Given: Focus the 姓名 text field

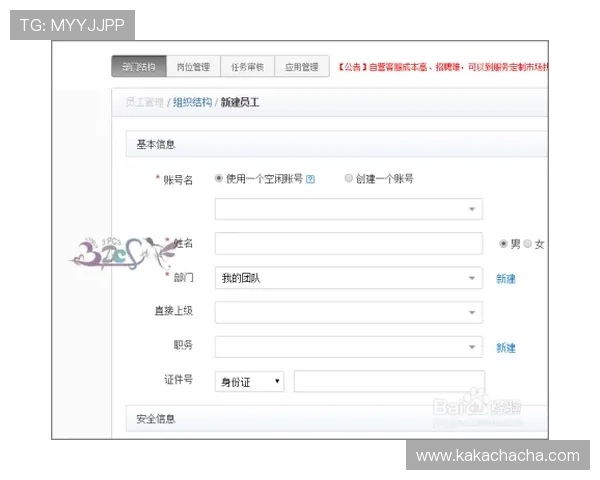Looking at the screenshot, I should pyautogui.click(x=349, y=243).
